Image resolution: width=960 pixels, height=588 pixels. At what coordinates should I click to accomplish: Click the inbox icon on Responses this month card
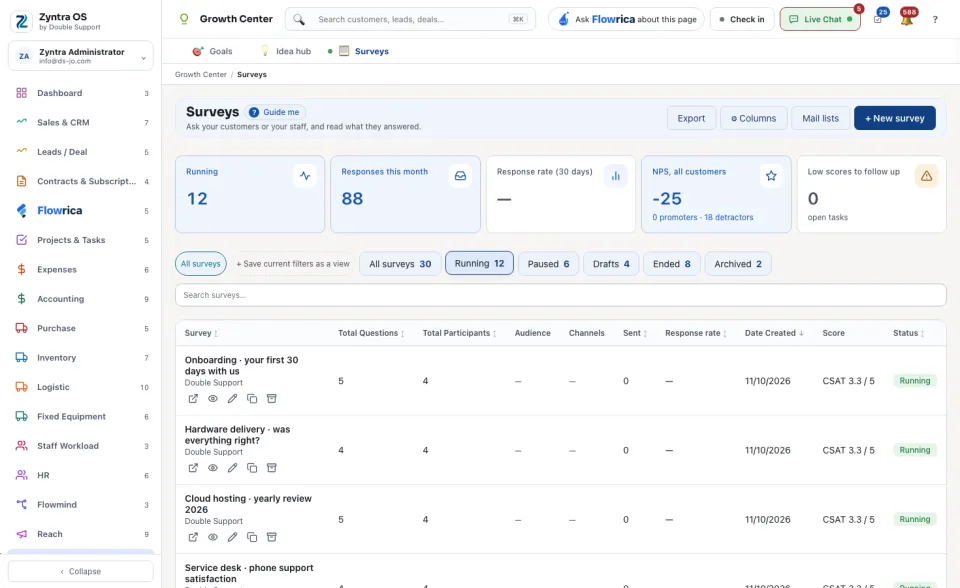[x=460, y=176]
